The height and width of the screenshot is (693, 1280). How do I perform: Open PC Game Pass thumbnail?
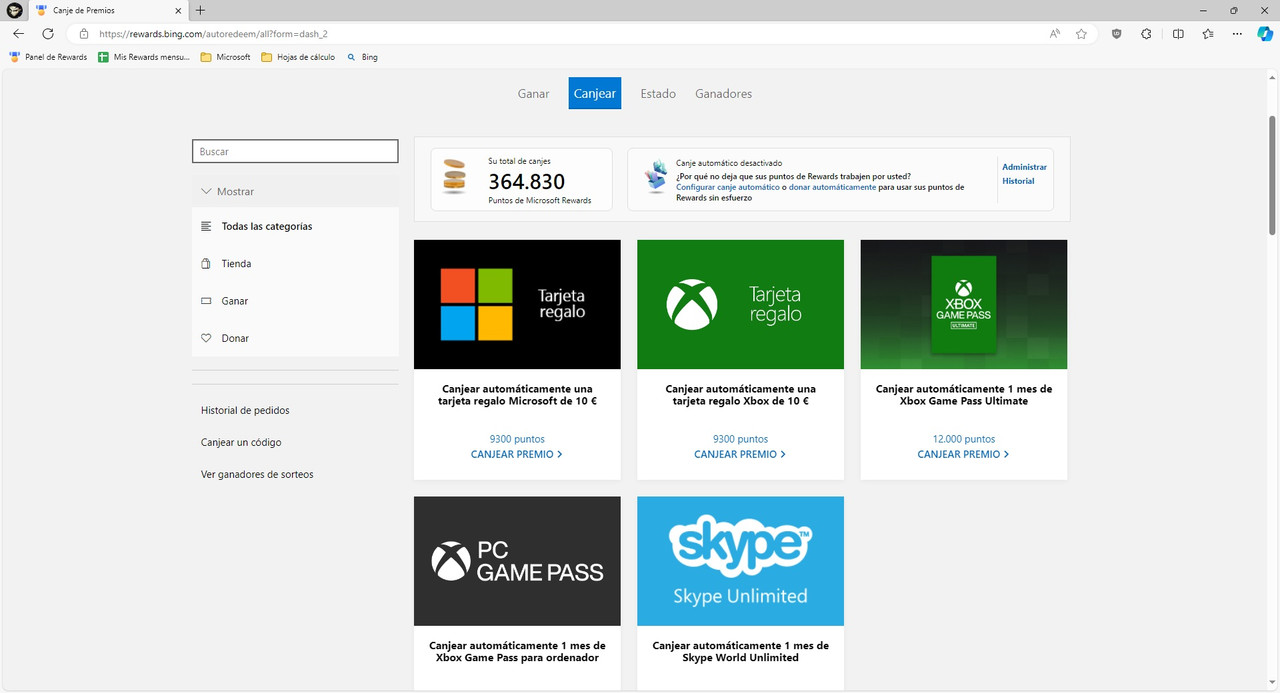[x=517, y=561]
